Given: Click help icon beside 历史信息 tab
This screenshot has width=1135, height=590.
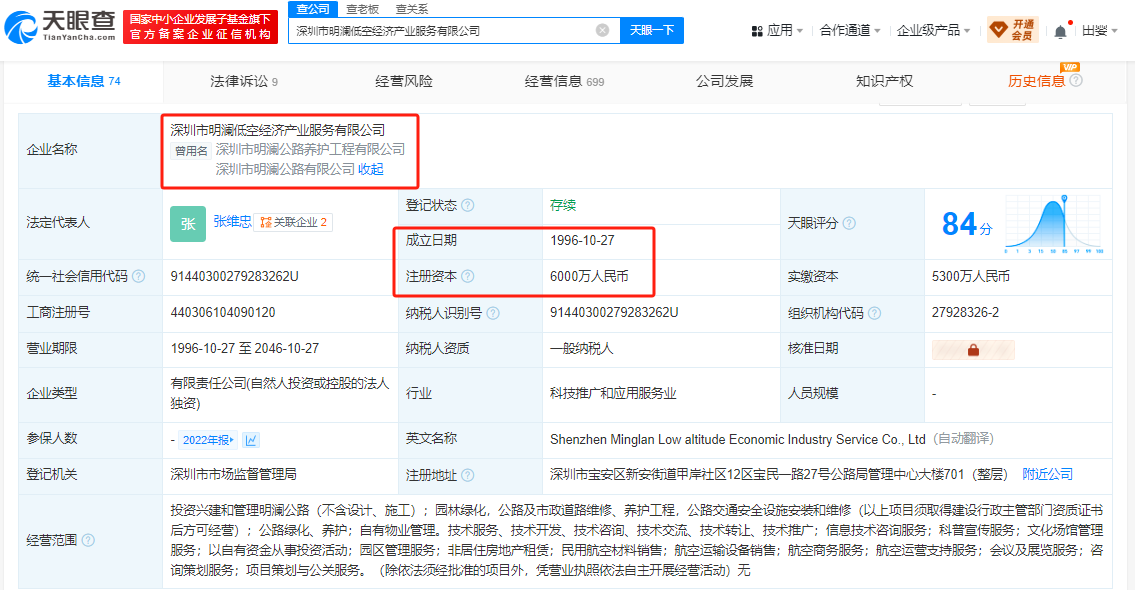Looking at the screenshot, I should [x=1076, y=80].
